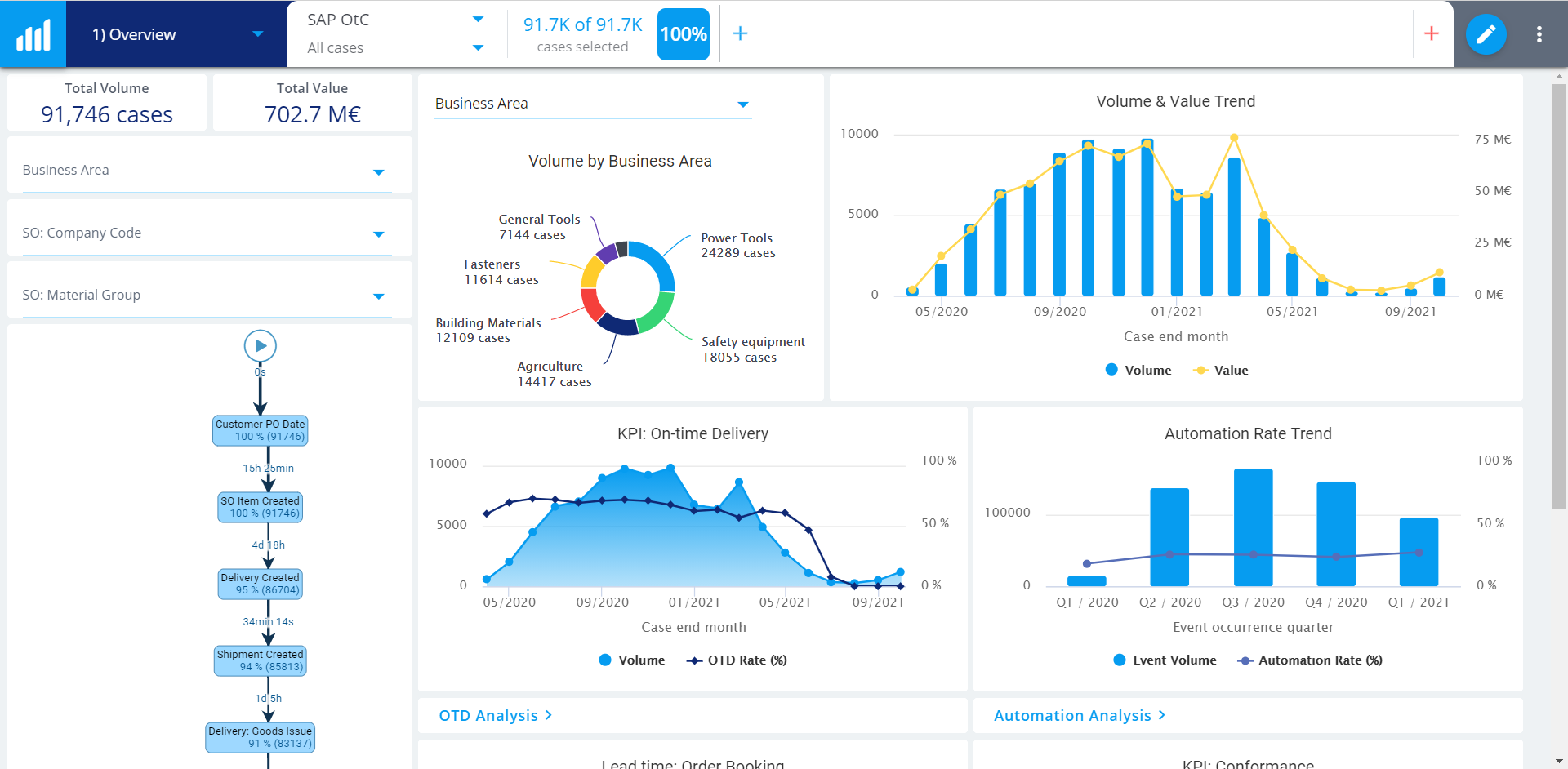Select the Power Tools donut segment label
The height and width of the screenshot is (769, 1568).
click(x=737, y=245)
